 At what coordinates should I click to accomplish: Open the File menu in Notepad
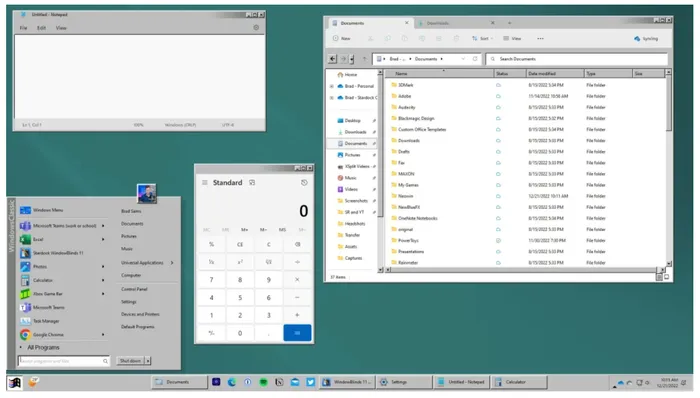click(x=23, y=28)
